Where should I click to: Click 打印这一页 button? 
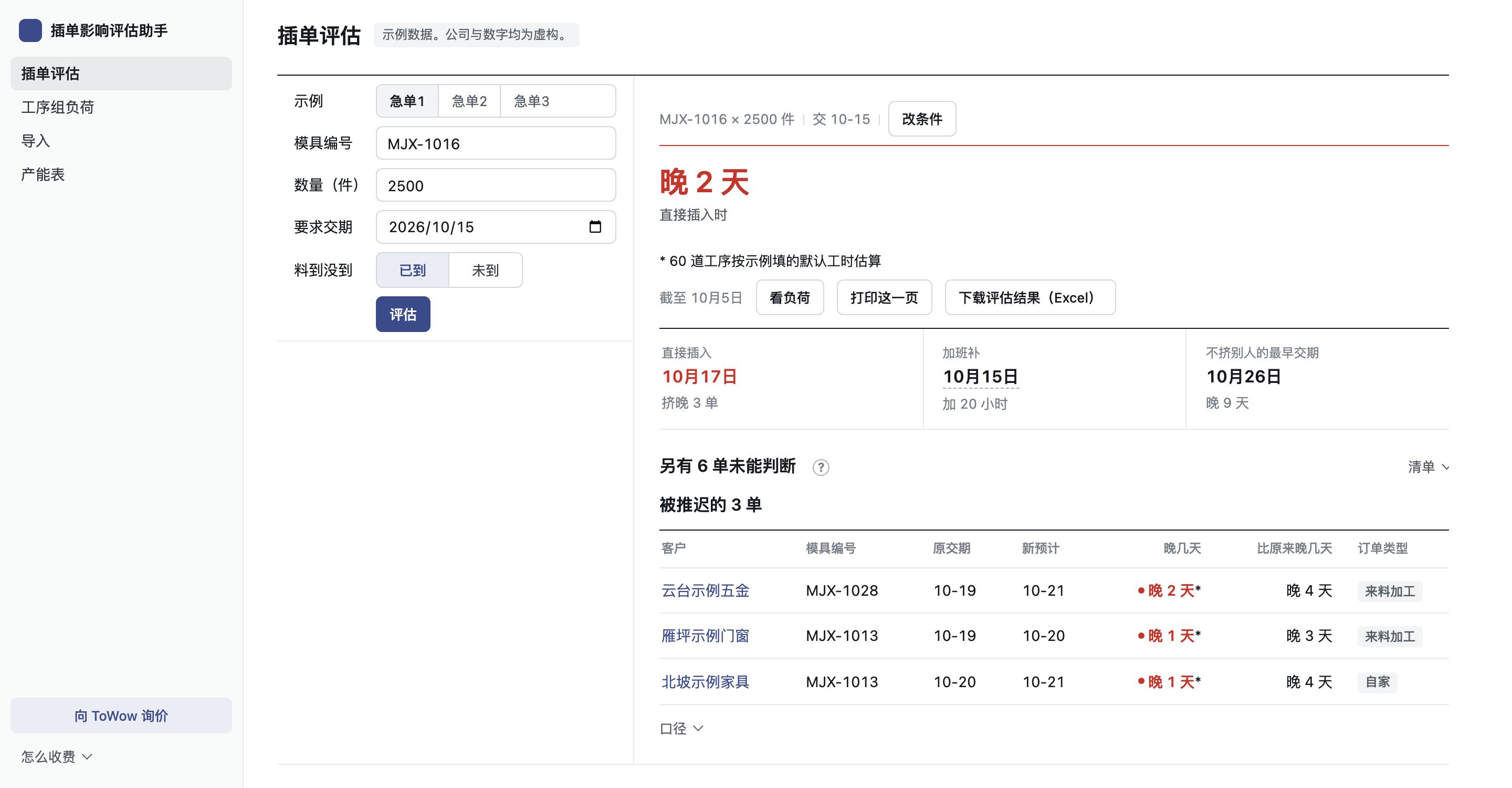(885, 298)
